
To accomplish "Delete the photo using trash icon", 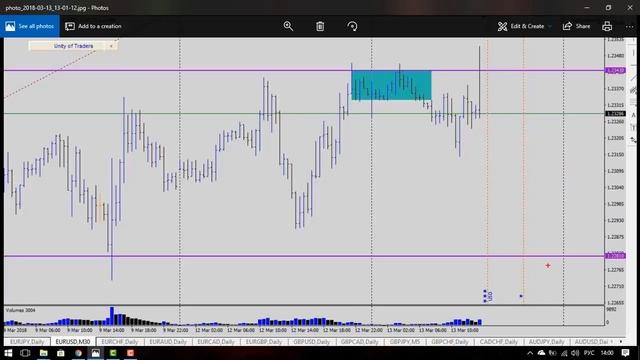I will click(x=320, y=26).
